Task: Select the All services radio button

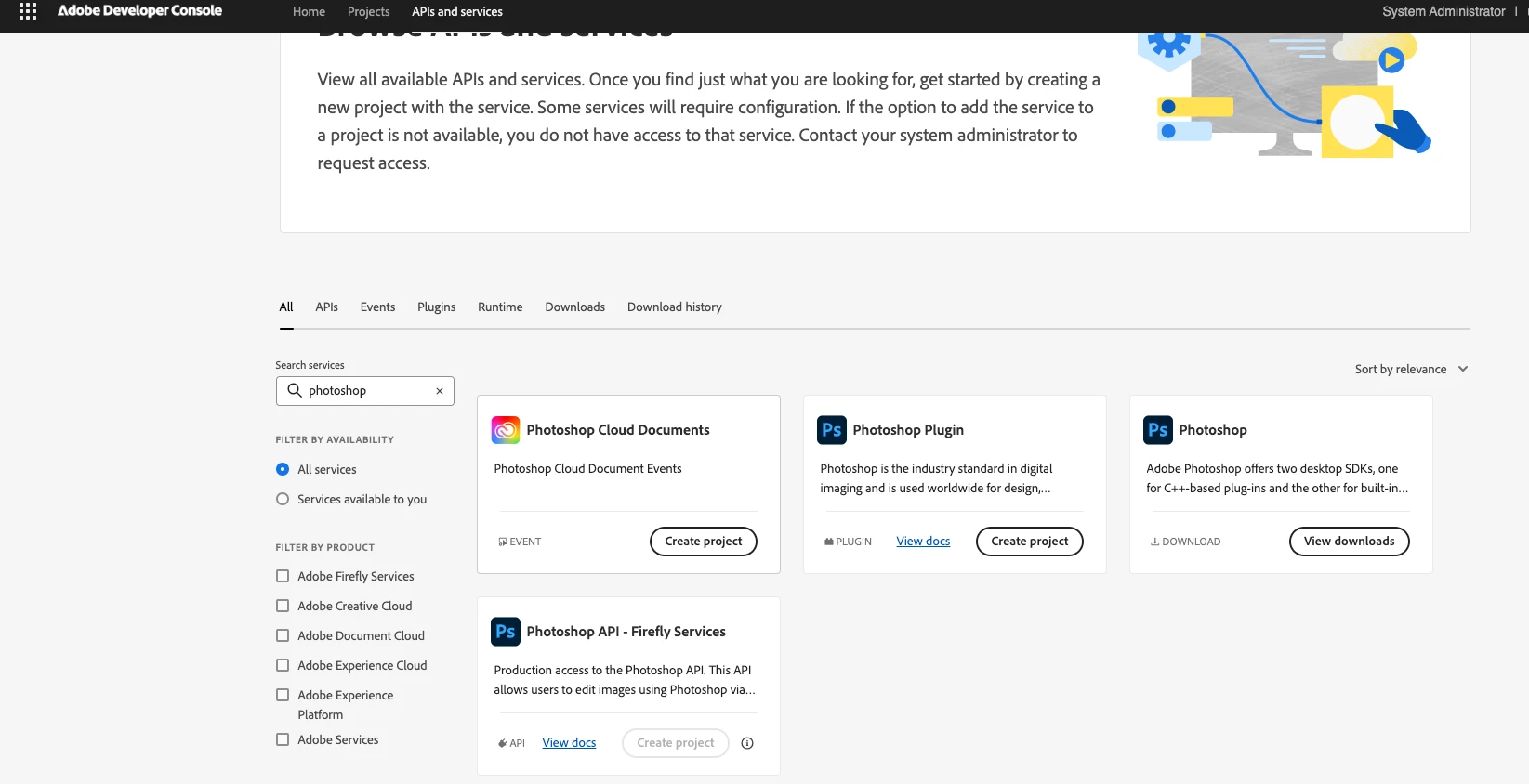Action: 283,469
